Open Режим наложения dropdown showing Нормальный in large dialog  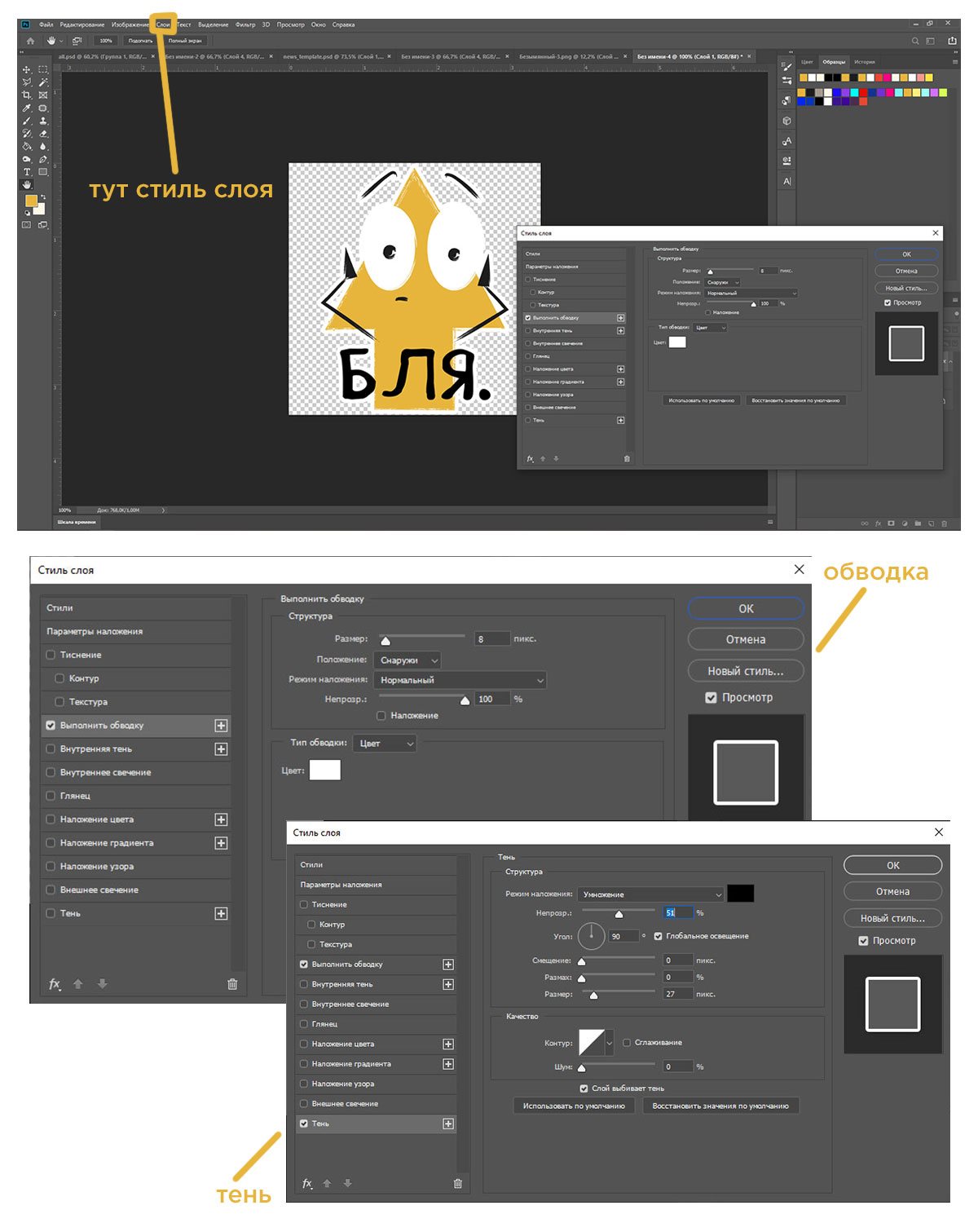coord(460,680)
